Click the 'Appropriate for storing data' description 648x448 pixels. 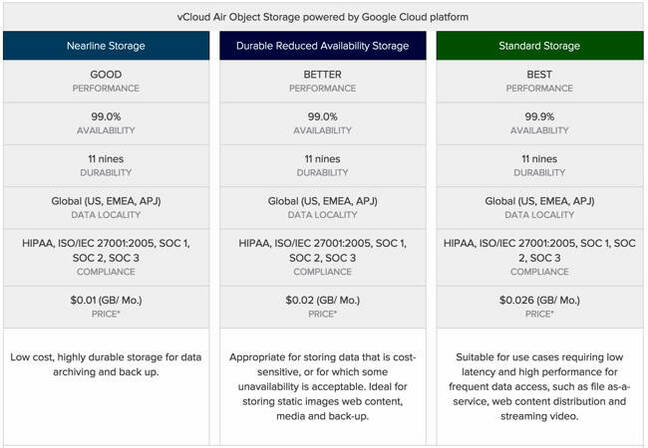[323, 386]
